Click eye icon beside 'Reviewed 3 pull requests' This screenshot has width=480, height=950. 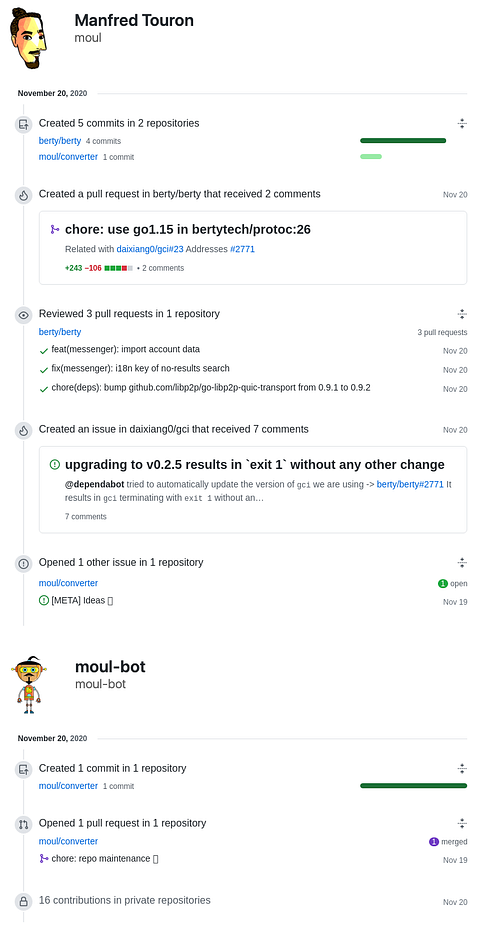[x=24, y=315]
